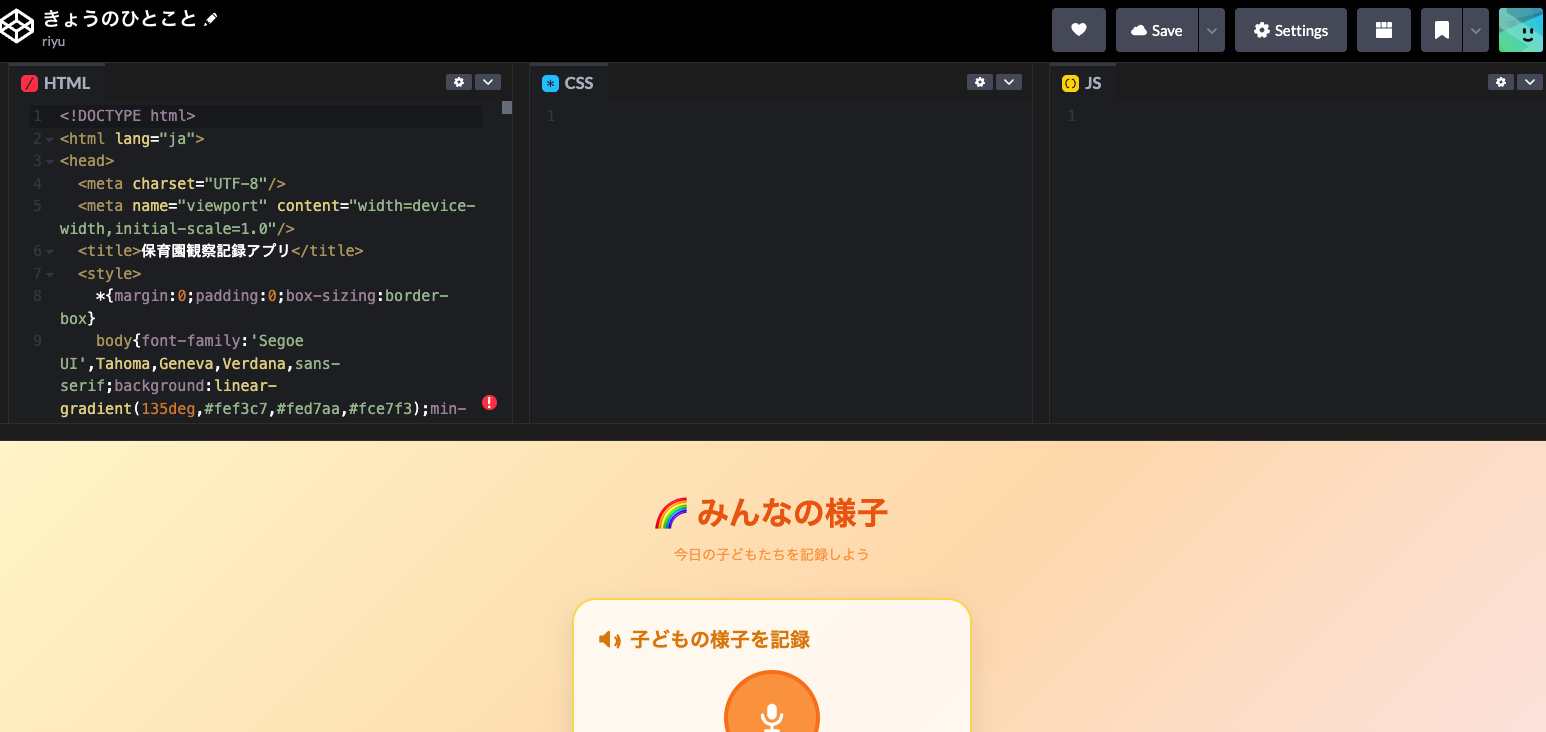Expand HTML editor chevron menu
Image resolution: width=1546 pixels, height=732 pixels.
(x=488, y=82)
